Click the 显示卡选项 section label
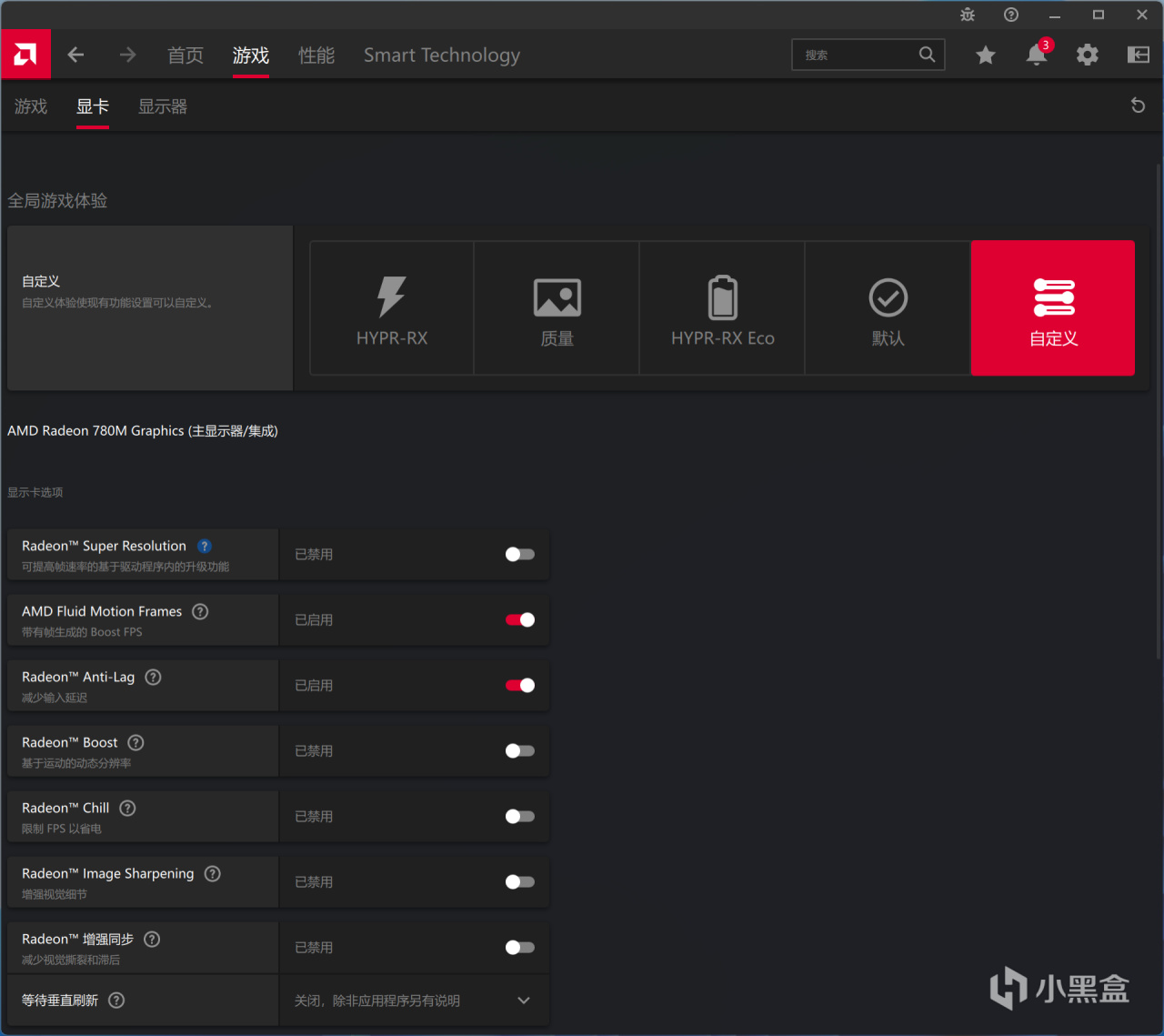The height and width of the screenshot is (1036, 1164). pos(35,493)
